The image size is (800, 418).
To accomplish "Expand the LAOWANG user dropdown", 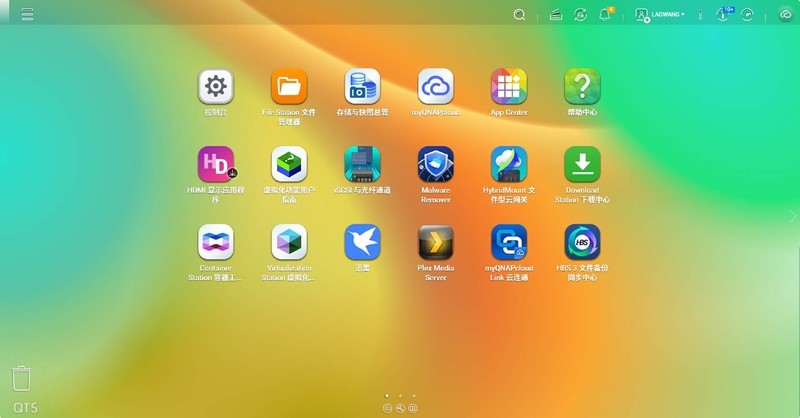I will pos(660,15).
